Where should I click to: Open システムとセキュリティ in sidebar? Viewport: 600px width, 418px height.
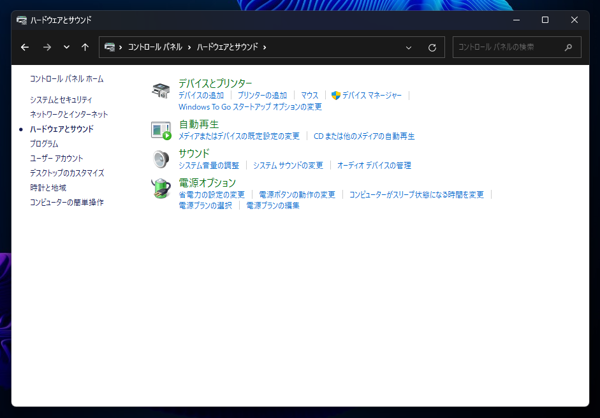(x=61, y=100)
